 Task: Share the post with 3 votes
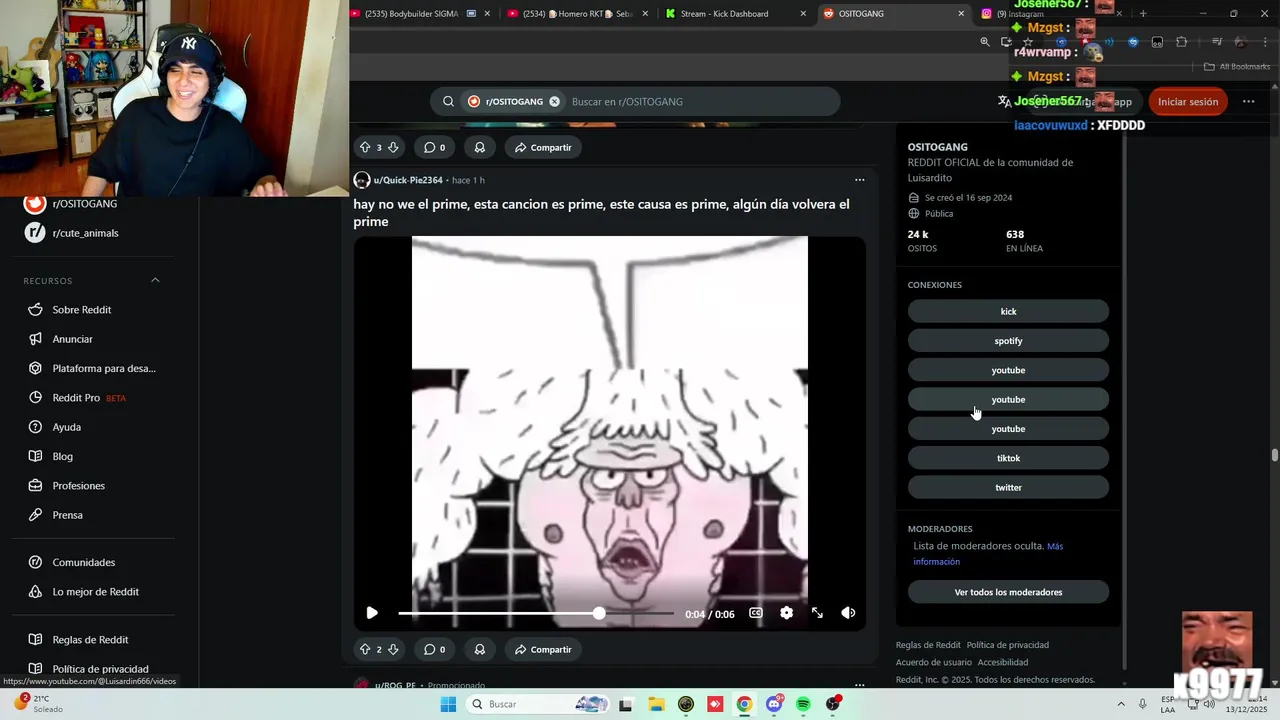[x=543, y=147]
